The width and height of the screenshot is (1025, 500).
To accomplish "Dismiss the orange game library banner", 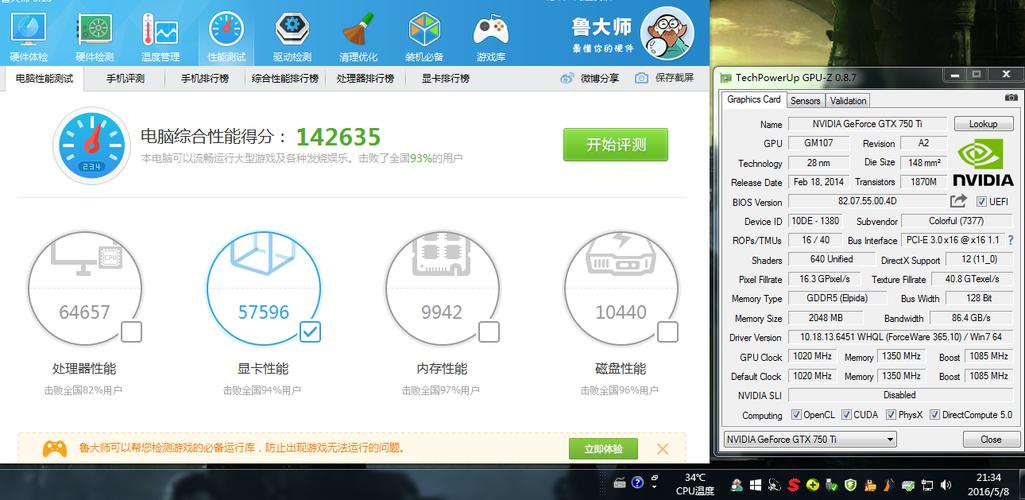I will tap(662, 449).
